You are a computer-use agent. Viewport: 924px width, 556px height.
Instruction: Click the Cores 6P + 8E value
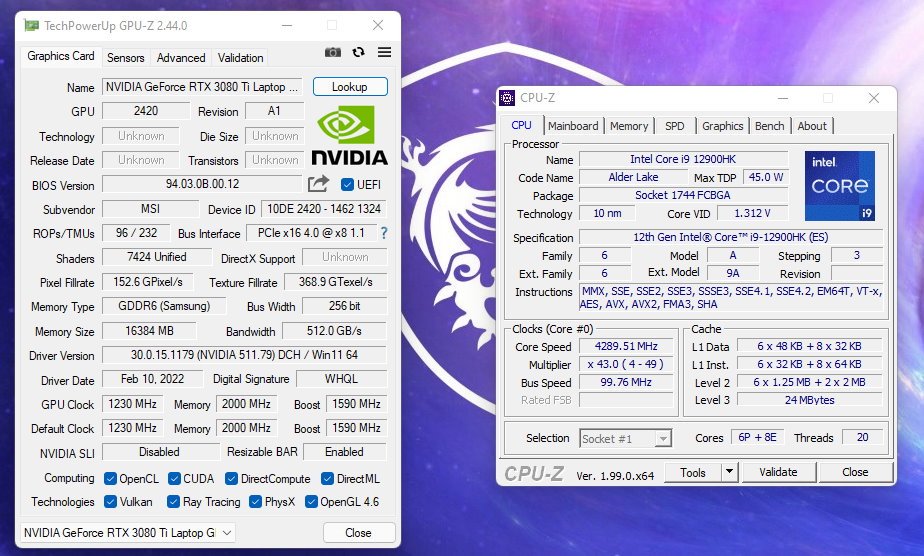coord(758,437)
